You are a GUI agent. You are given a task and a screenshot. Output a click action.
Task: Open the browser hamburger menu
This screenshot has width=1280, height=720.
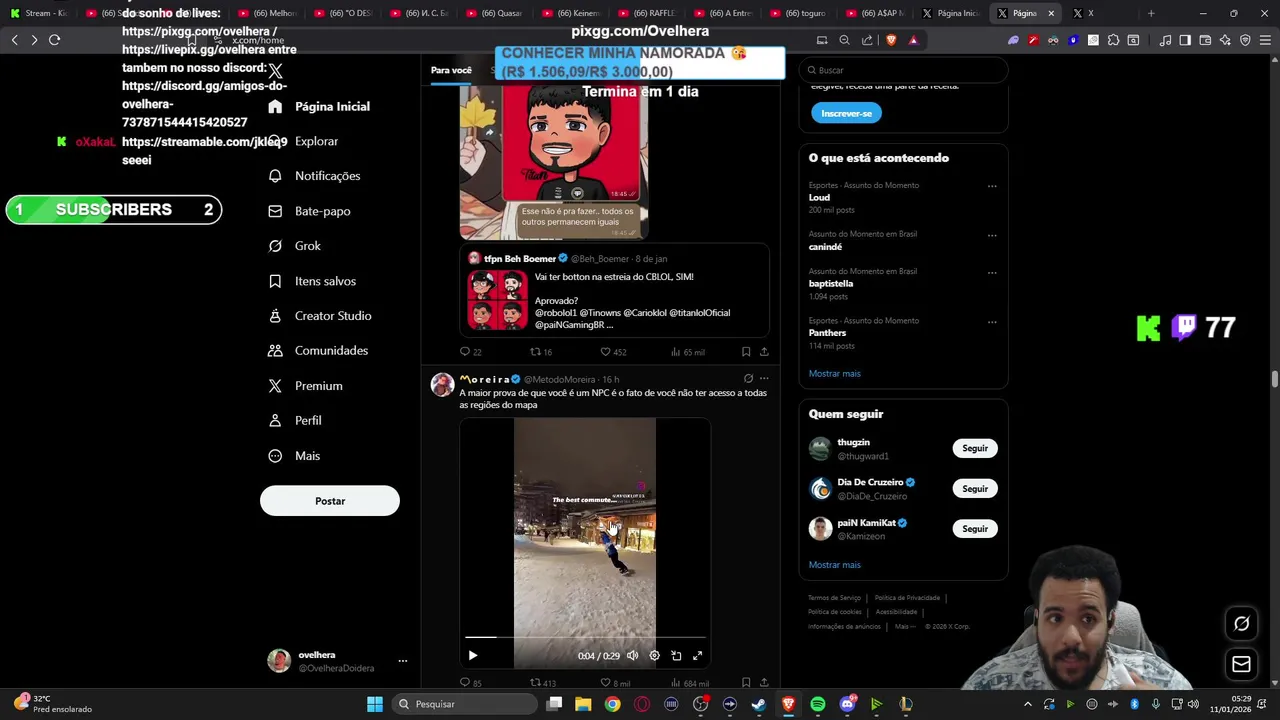(1264, 40)
